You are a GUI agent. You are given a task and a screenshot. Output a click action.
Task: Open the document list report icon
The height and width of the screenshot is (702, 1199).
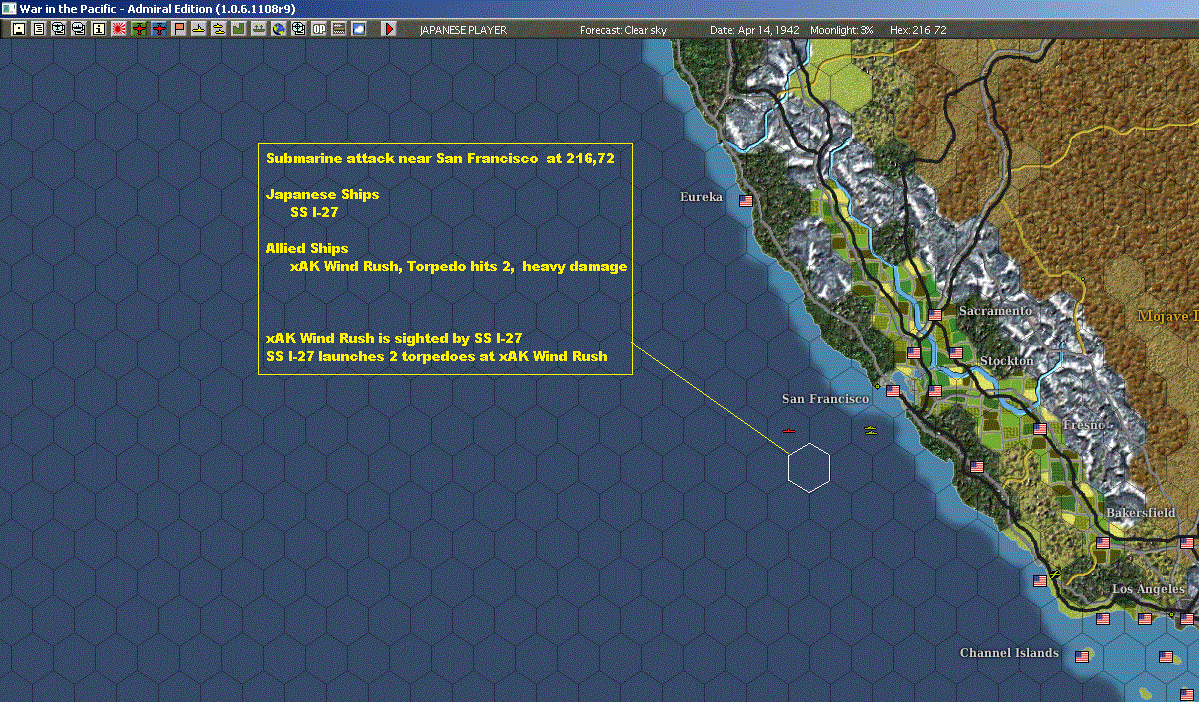pyautogui.click(x=39, y=29)
